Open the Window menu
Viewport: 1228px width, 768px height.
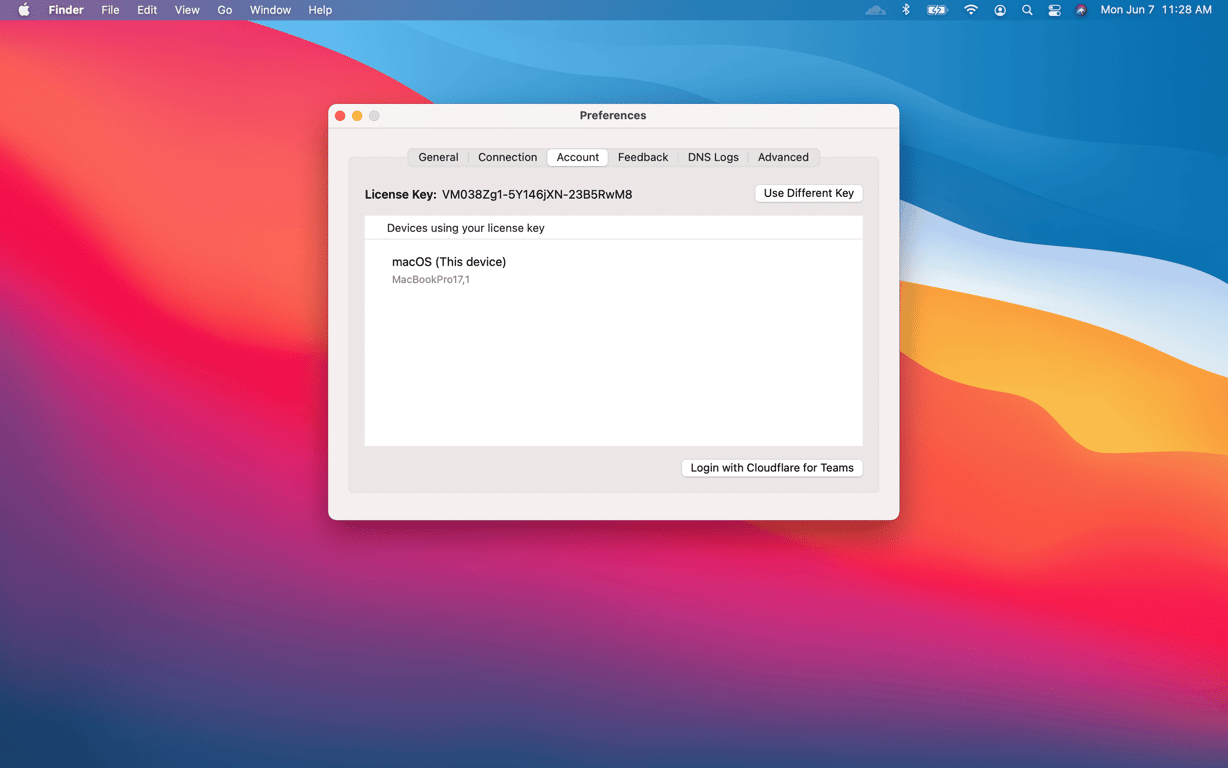pyautogui.click(x=270, y=10)
